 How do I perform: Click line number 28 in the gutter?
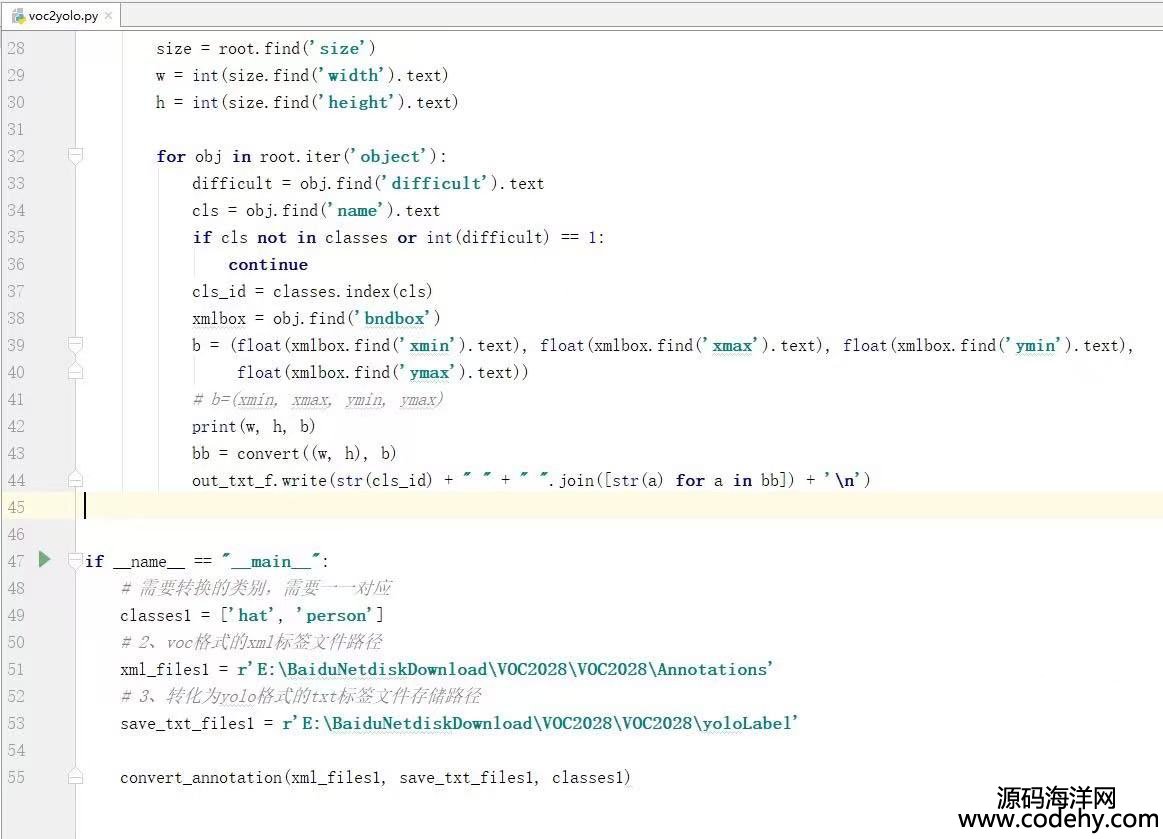point(16,48)
